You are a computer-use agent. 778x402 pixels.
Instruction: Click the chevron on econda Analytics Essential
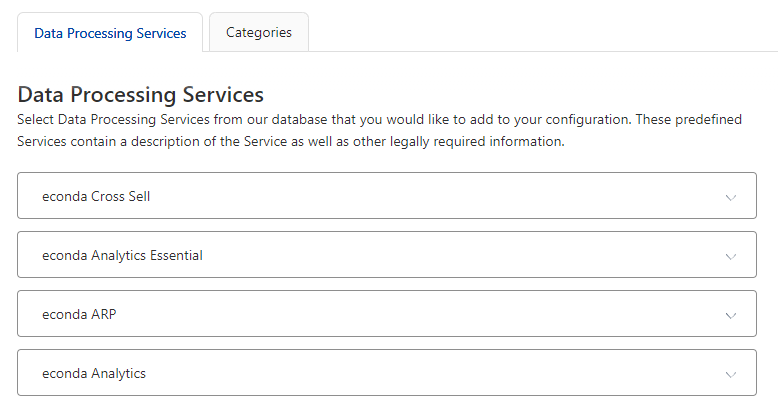[730, 256]
